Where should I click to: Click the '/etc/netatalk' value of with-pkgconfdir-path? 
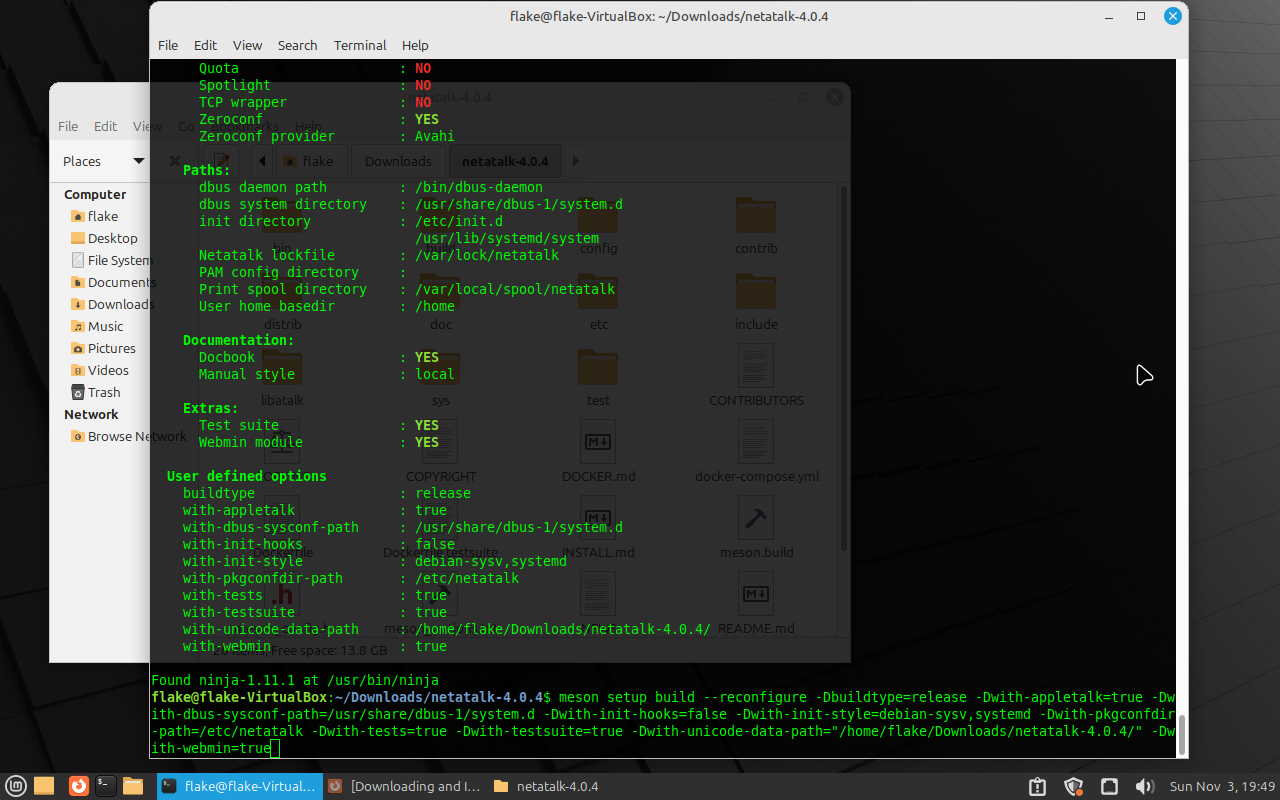[467, 578]
